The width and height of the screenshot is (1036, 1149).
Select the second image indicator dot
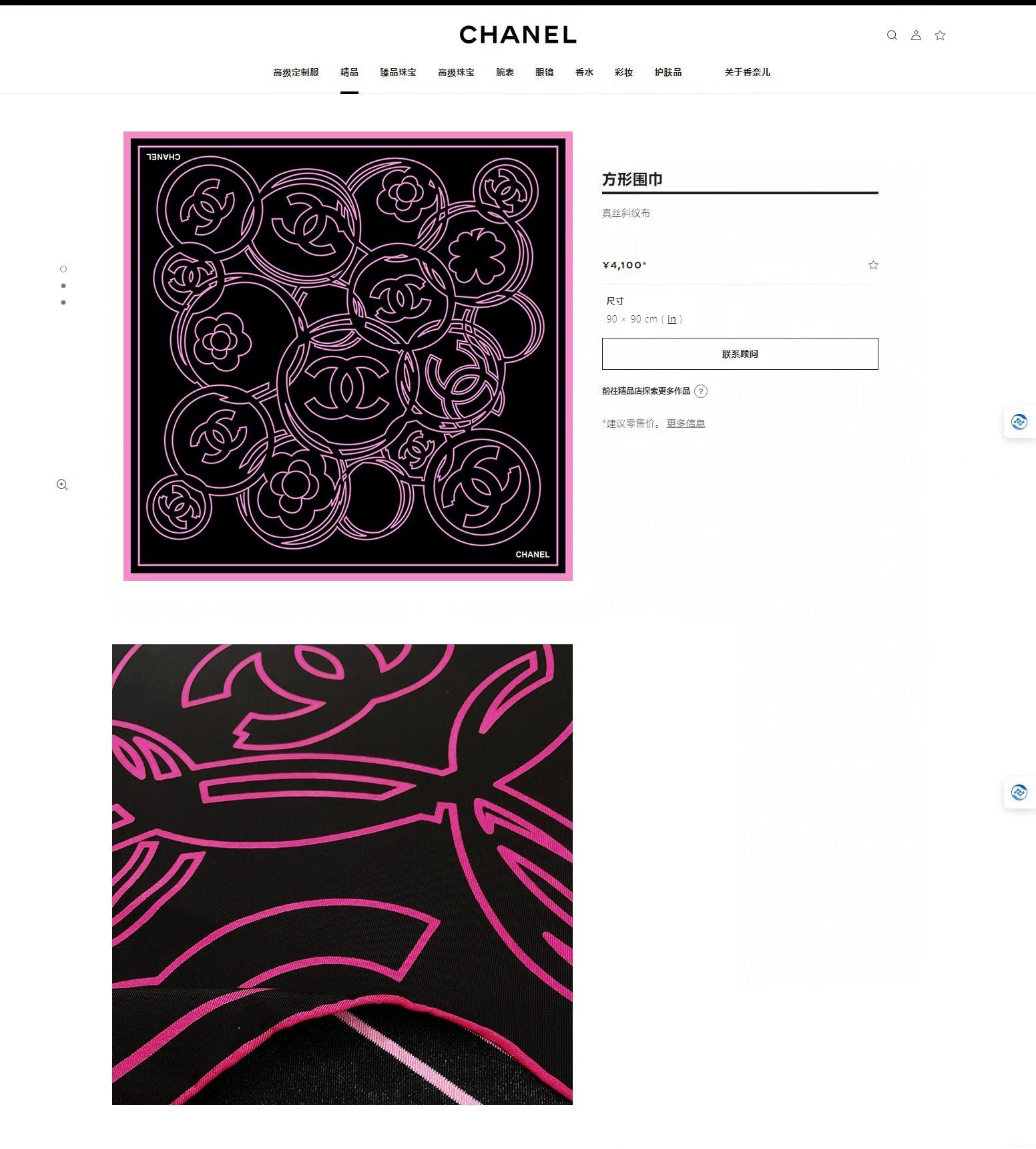63,286
